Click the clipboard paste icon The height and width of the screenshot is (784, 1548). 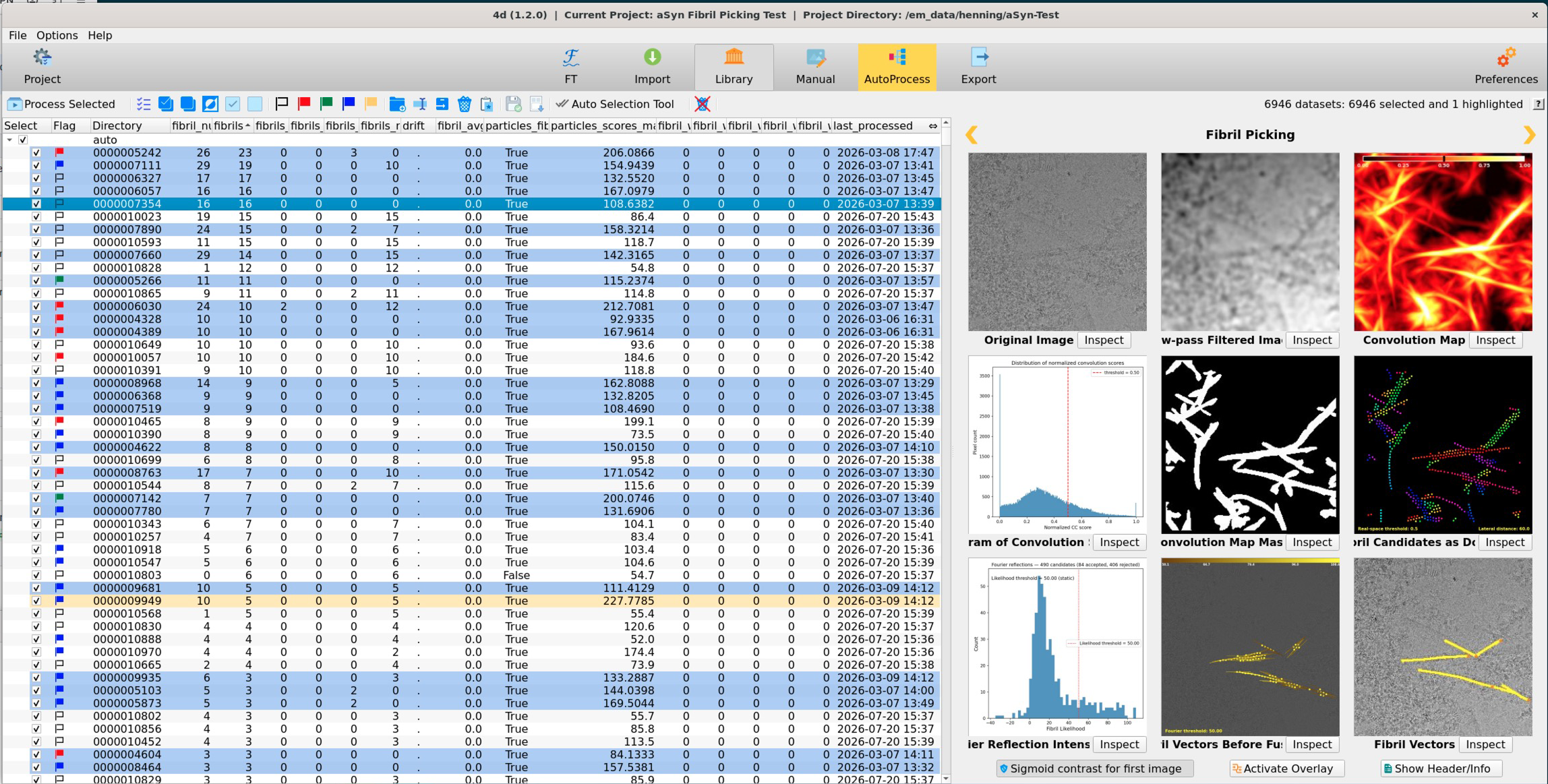(487, 104)
